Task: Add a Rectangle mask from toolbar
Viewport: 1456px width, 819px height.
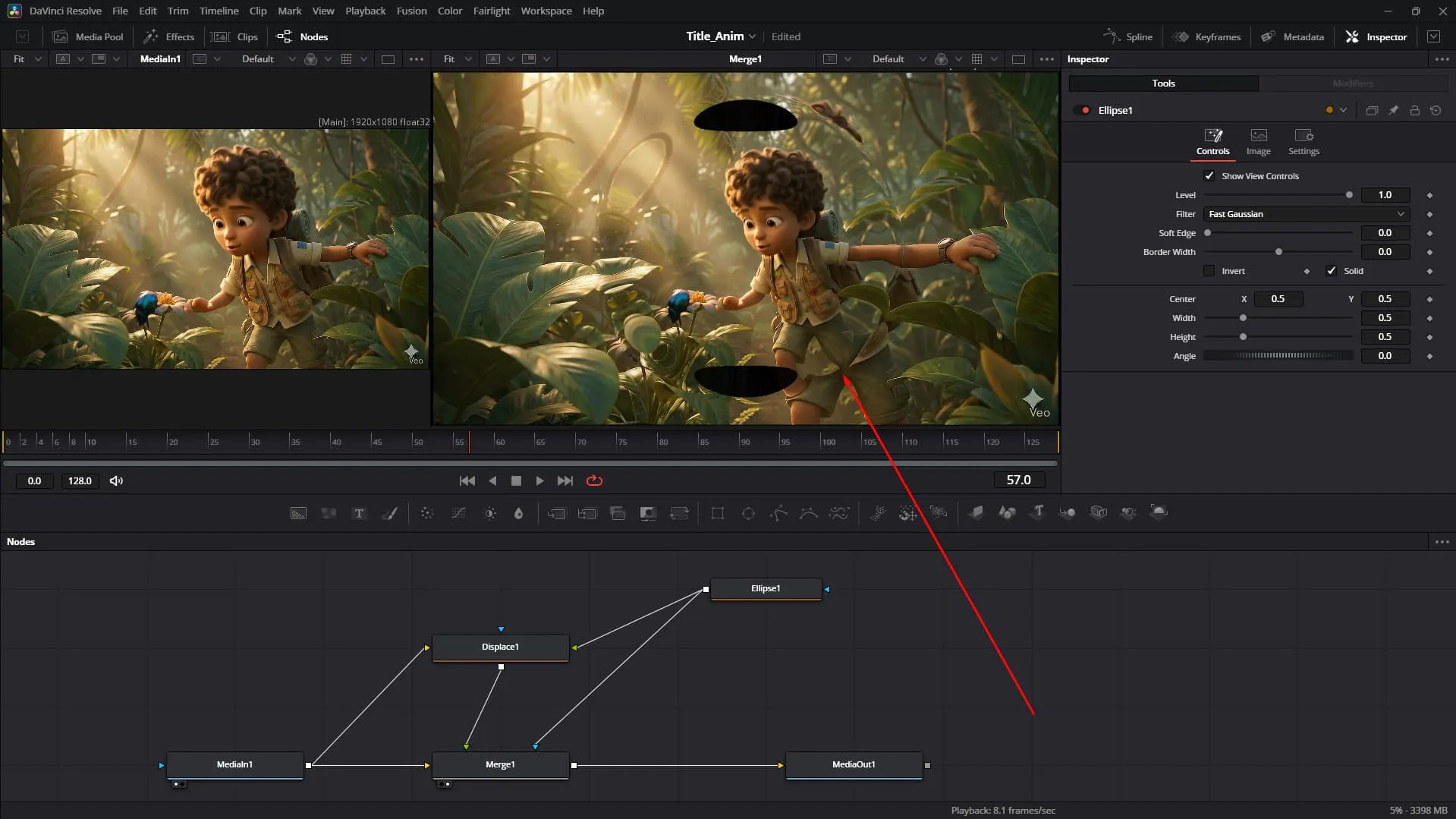Action: pyautogui.click(x=718, y=514)
